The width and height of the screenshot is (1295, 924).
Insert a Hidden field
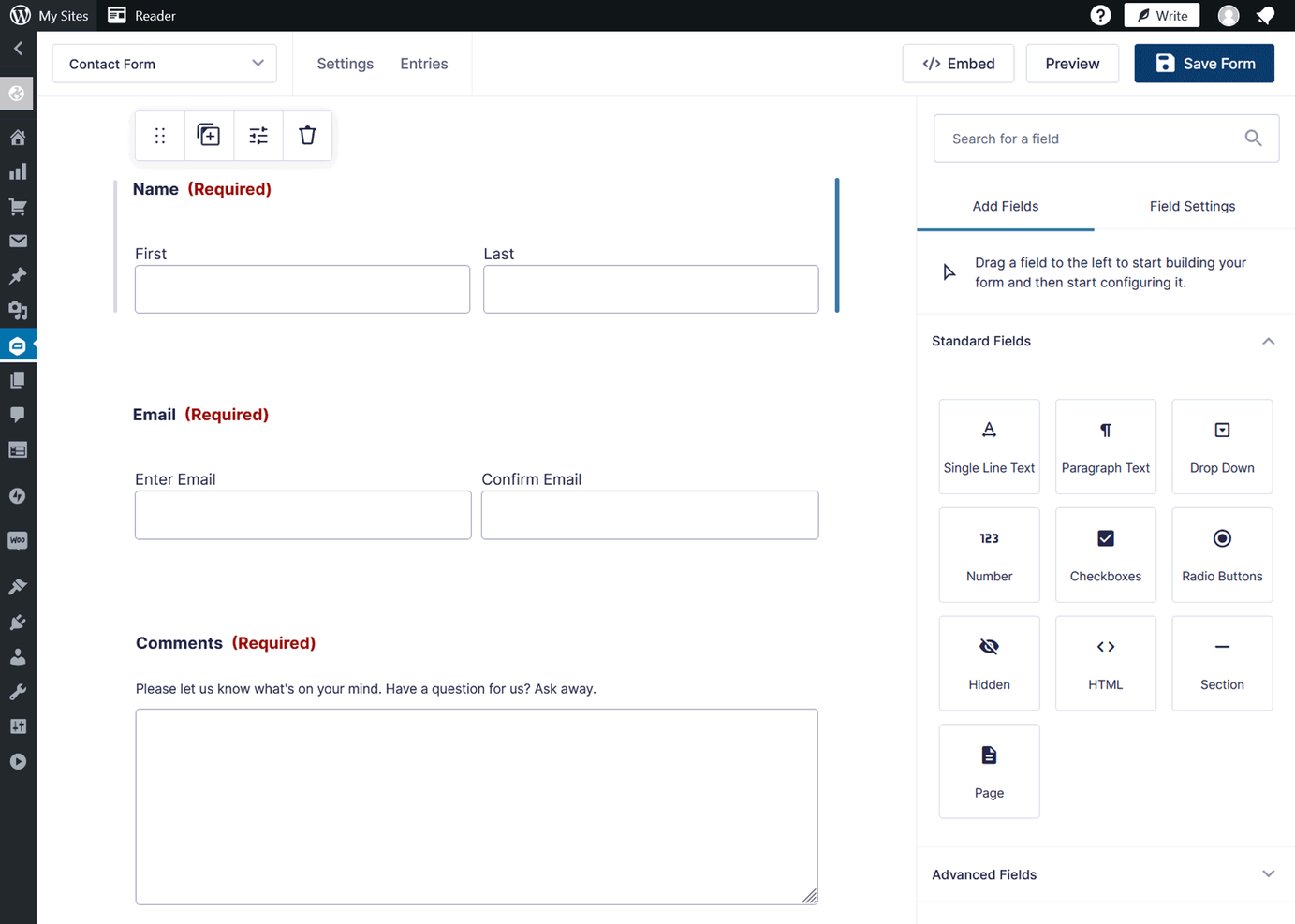(989, 663)
